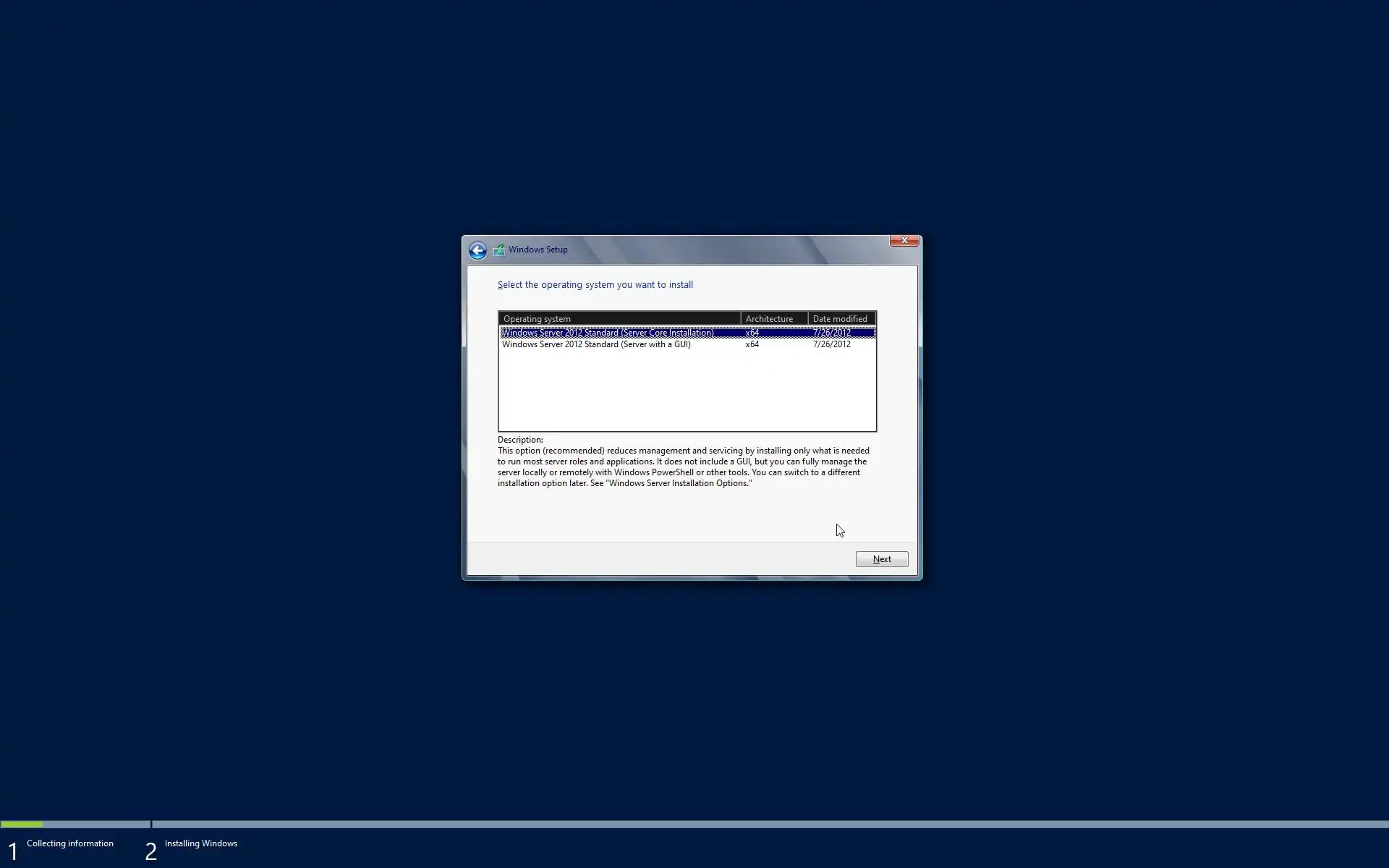
Task: Click x64 in the Server Core row
Action: [x=752, y=333]
